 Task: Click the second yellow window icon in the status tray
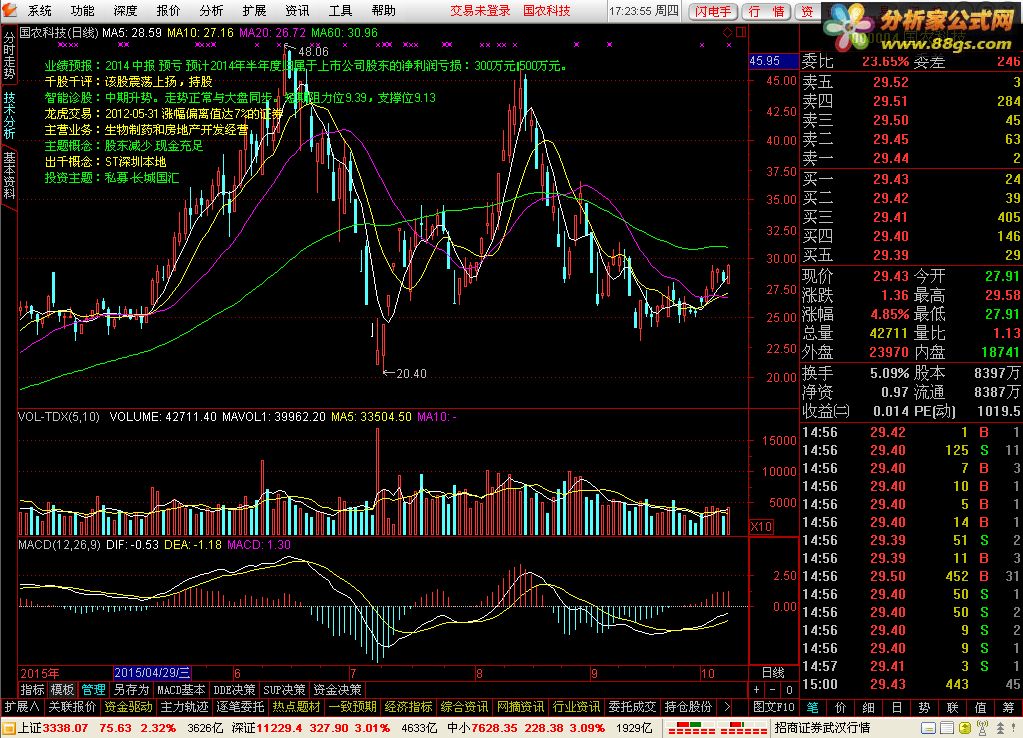[x=947, y=728]
